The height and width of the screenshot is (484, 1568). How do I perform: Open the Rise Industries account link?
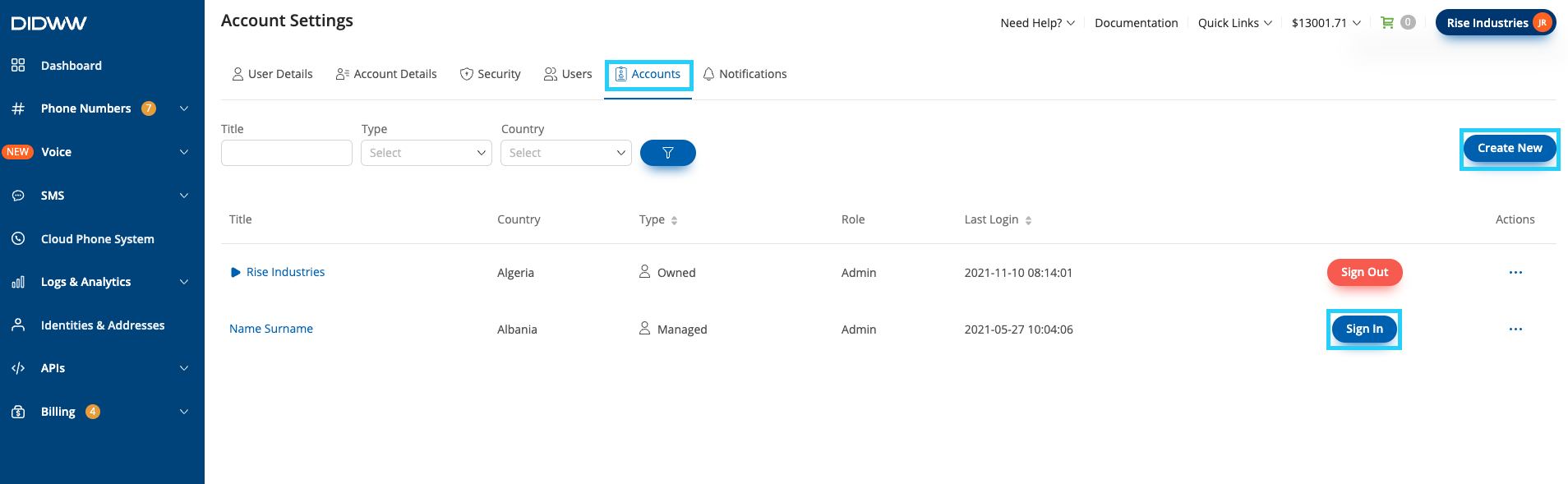(285, 272)
